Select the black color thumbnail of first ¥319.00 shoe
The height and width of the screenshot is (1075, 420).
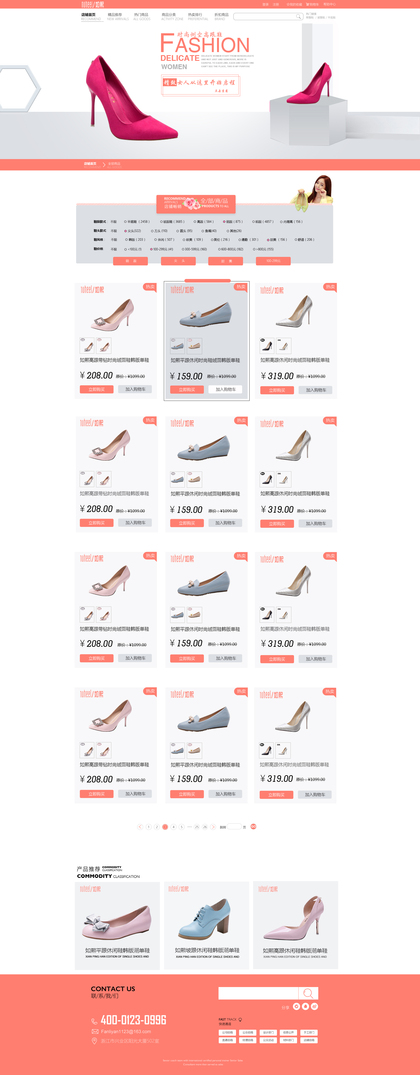click(x=267, y=346)
